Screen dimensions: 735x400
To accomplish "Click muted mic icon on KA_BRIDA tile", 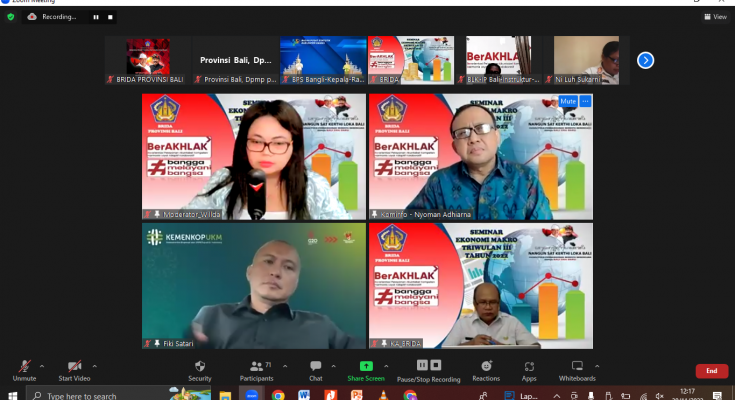I will (x=375, y=343).
